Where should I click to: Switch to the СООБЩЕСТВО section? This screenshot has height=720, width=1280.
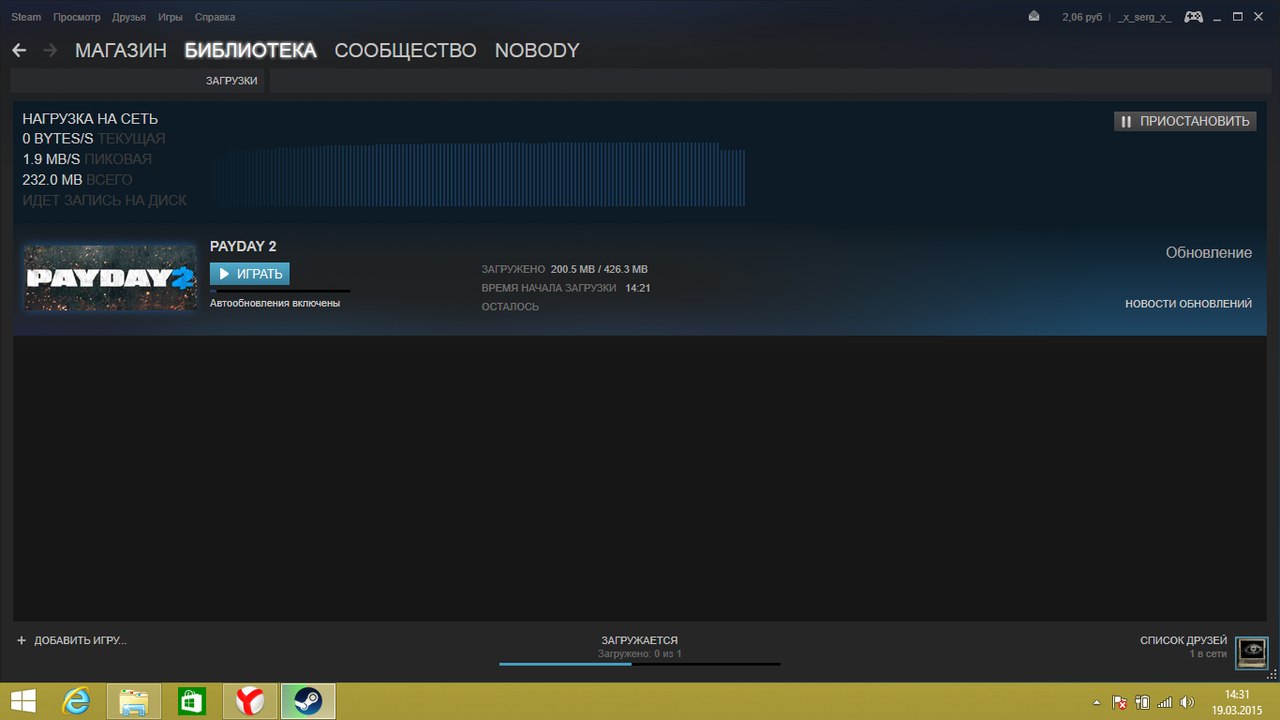pyautogui.click(x=405, y=50)
